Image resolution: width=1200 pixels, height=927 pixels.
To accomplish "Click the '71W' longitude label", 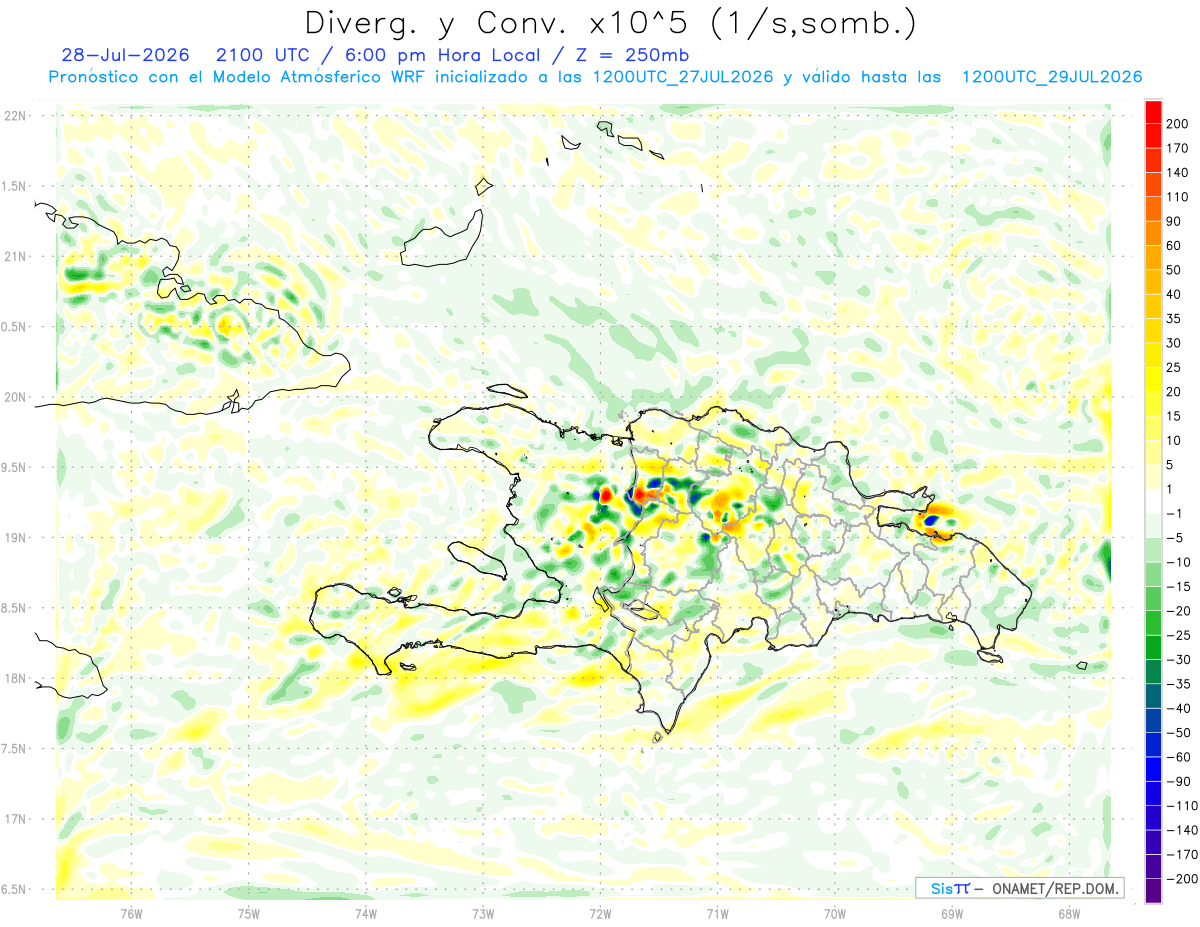I will click(x=717, y=913).
